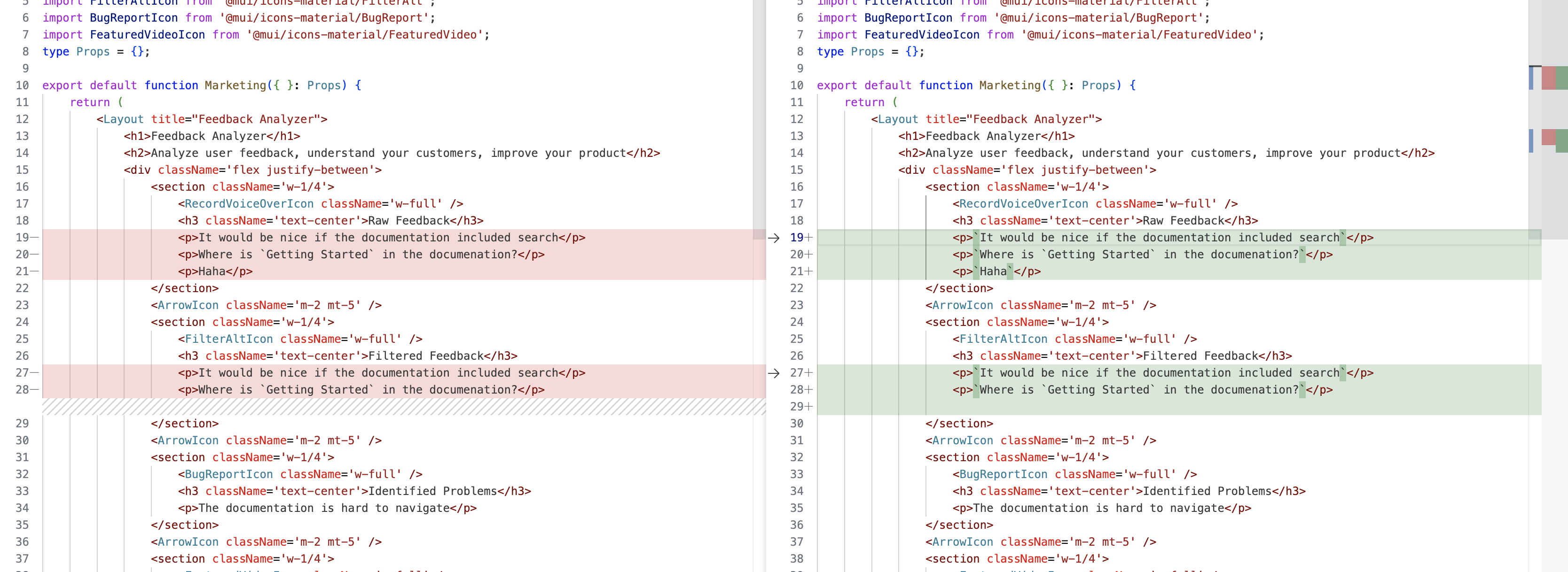1568x572 pixels.
Task: Click 'BugReportIcon' import in left pane
Action: tap(133, 18)
